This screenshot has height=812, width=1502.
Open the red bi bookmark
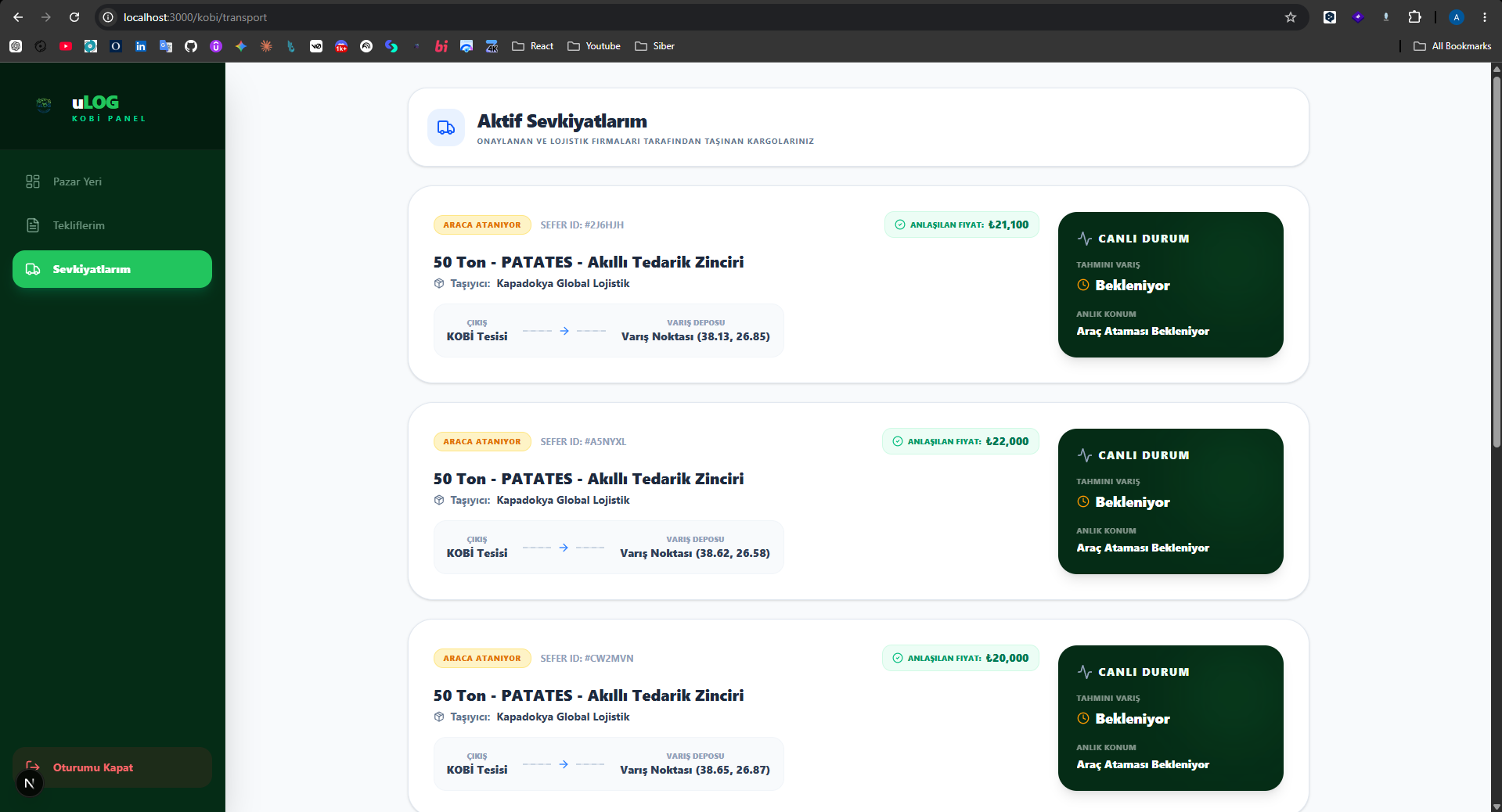(x=441, y=46)
